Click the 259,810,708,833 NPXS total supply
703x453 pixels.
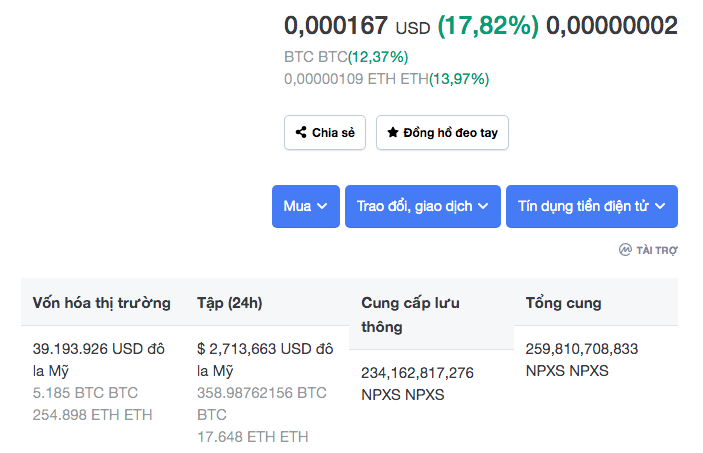(581, 360)
